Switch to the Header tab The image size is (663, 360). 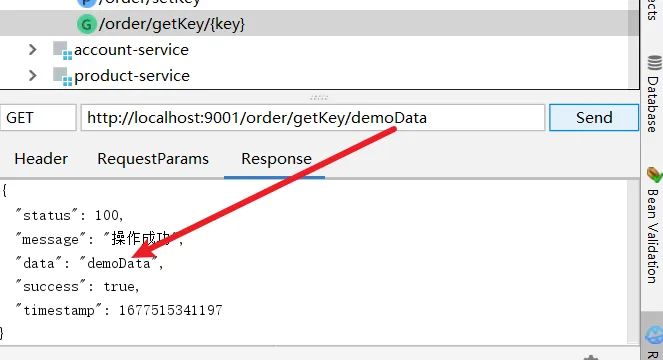[x=41, y=159]
